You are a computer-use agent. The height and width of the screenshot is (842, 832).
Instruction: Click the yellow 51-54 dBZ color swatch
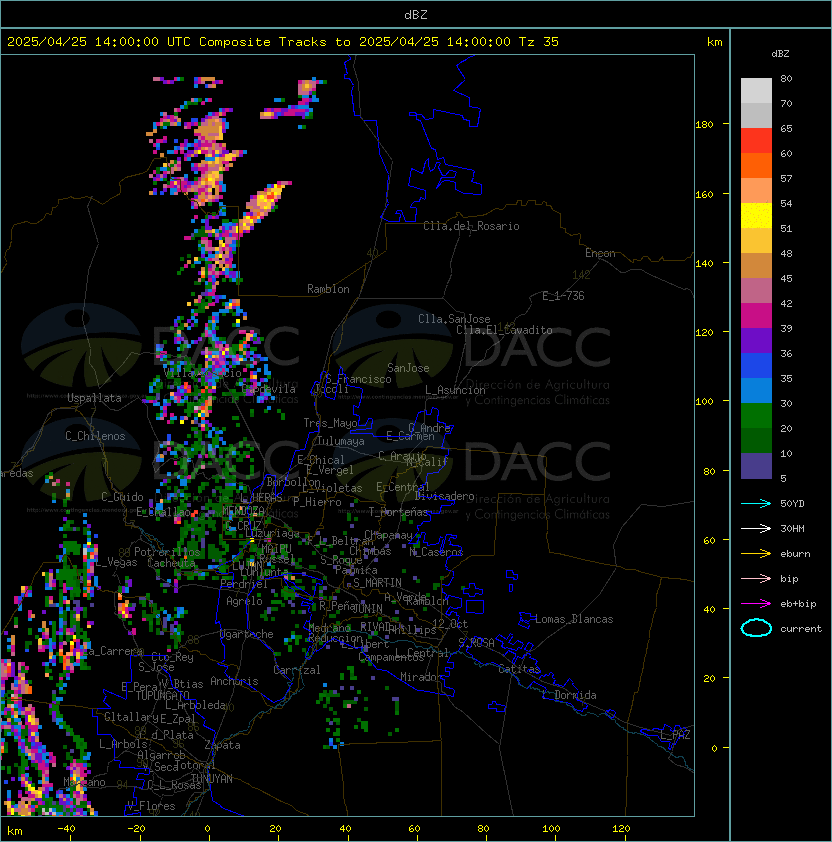tap(756, 216)
